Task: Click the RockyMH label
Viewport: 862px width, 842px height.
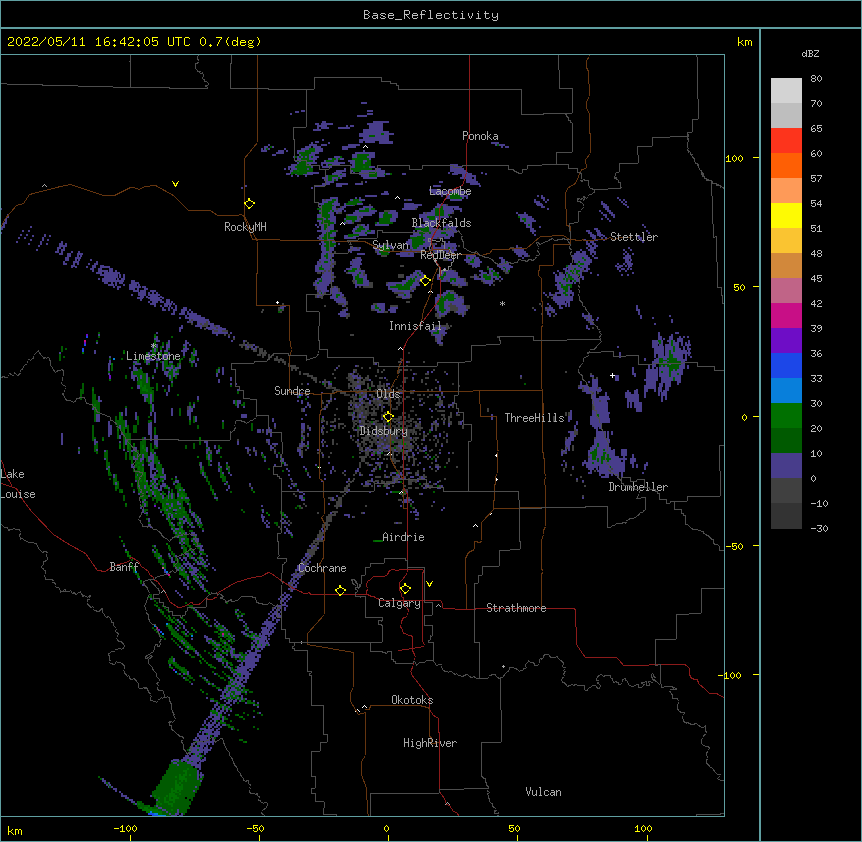Action: pos(245,227)
